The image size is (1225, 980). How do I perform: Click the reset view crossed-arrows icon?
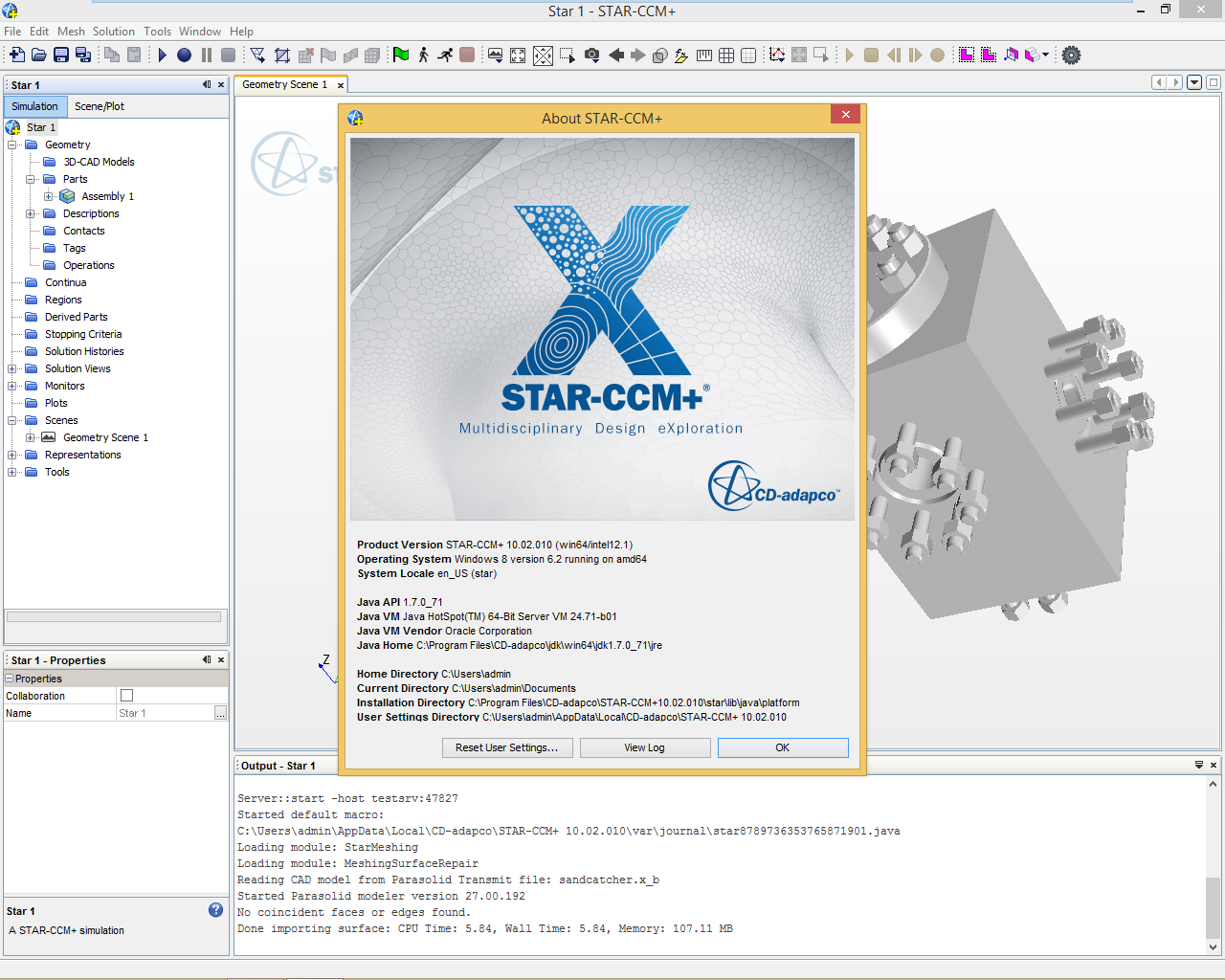pos(543,56)
